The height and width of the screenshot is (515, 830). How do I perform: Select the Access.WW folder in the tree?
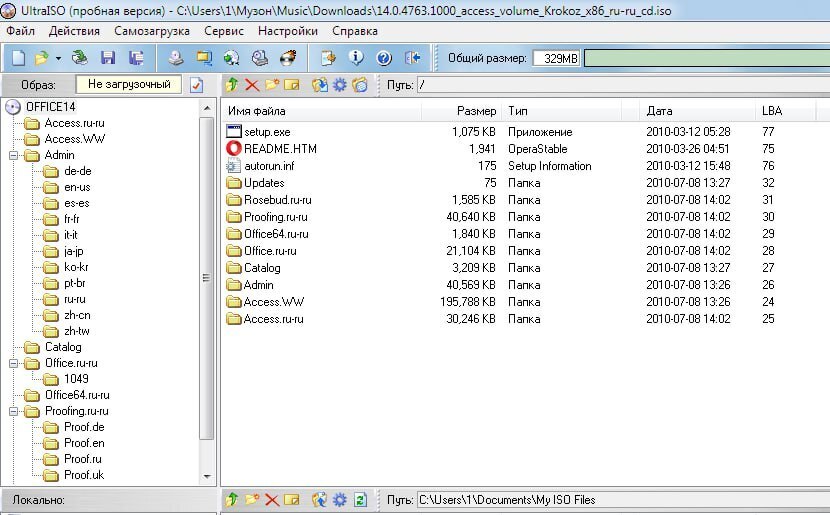click(75, 139)
